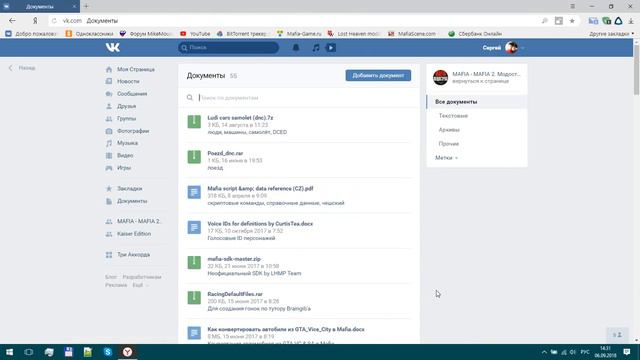This screenshot has height=360, width=640.
Task: Open Игры in sidebar
Action: tap(124, 168)
